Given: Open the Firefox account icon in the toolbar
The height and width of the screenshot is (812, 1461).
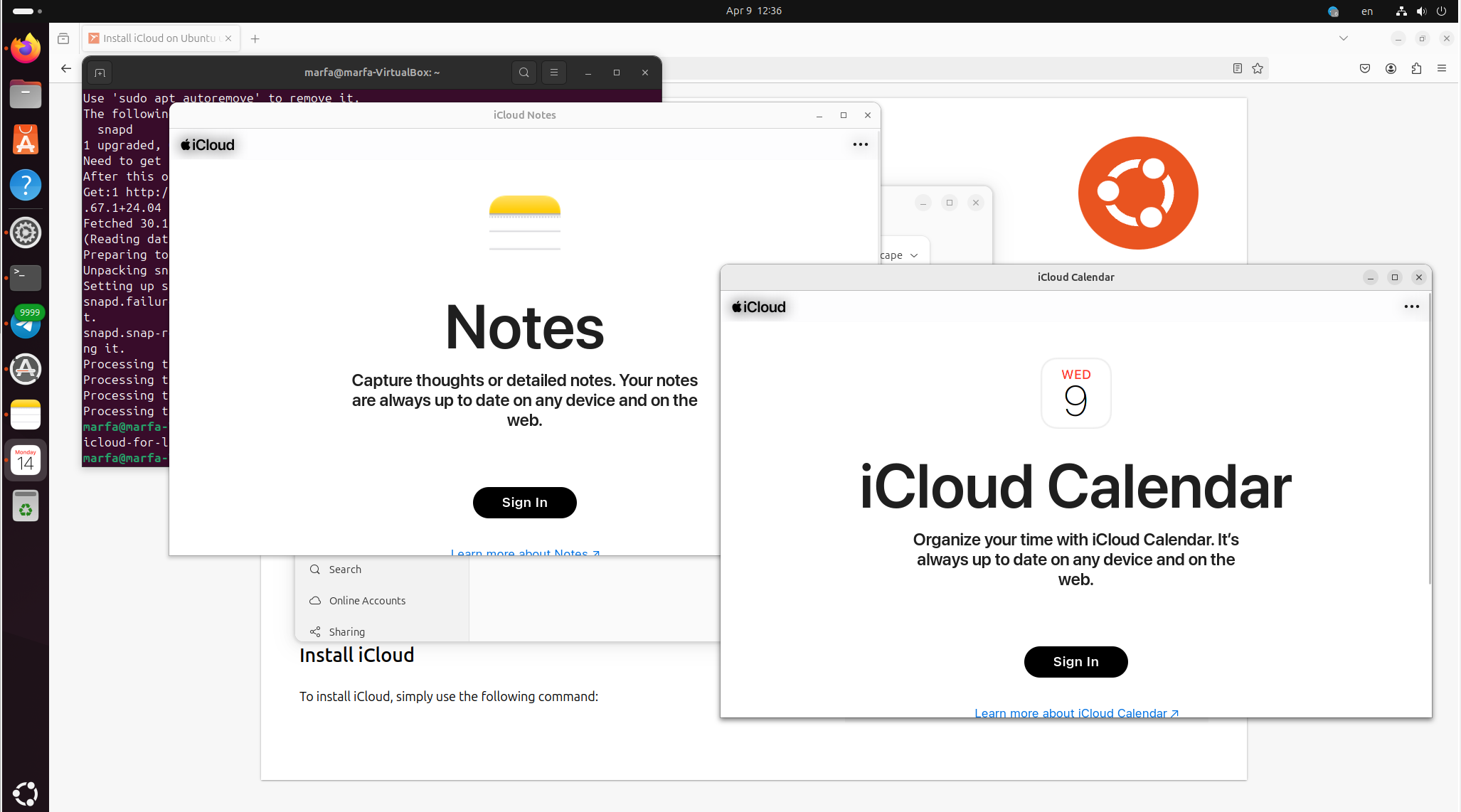Looking at the screenshot, I should click(1391, 68).
